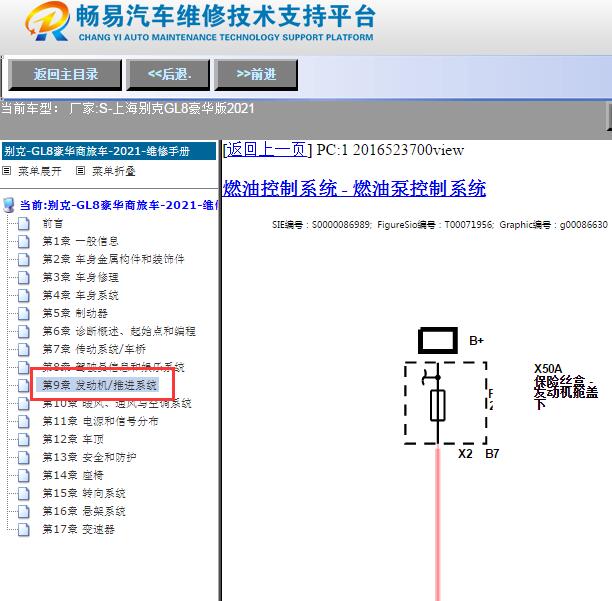Click the page icon beside 第4章 车身系统
612x601 pixels.
(24, 295)
